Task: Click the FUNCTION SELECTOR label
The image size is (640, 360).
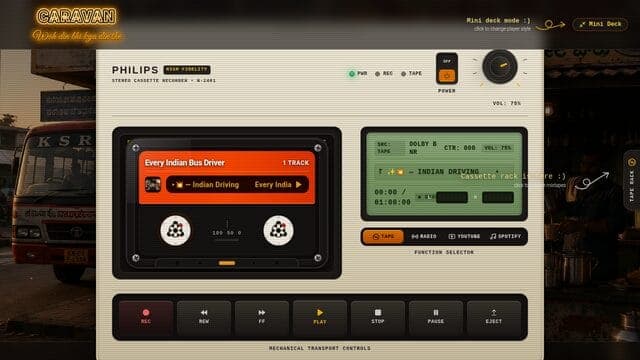Action: point(444,252)
